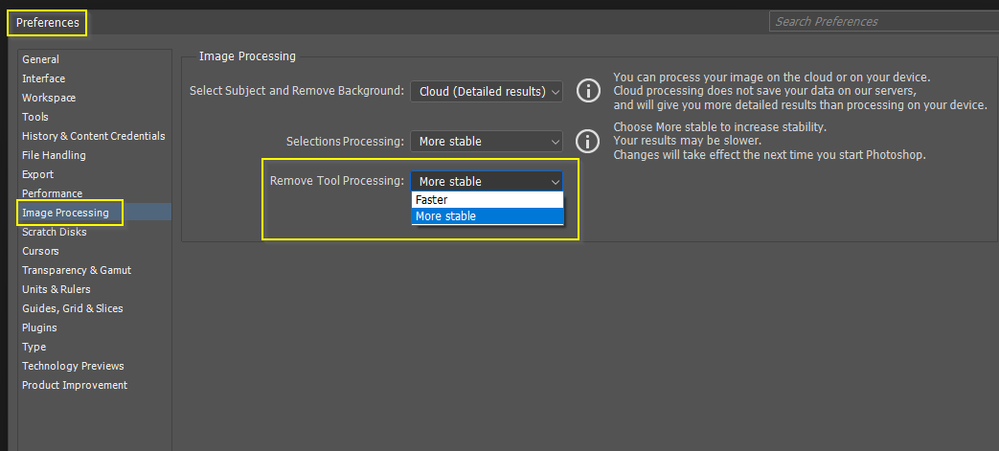
Task: Choose the More stable list option
Action: tap(487, 216)
